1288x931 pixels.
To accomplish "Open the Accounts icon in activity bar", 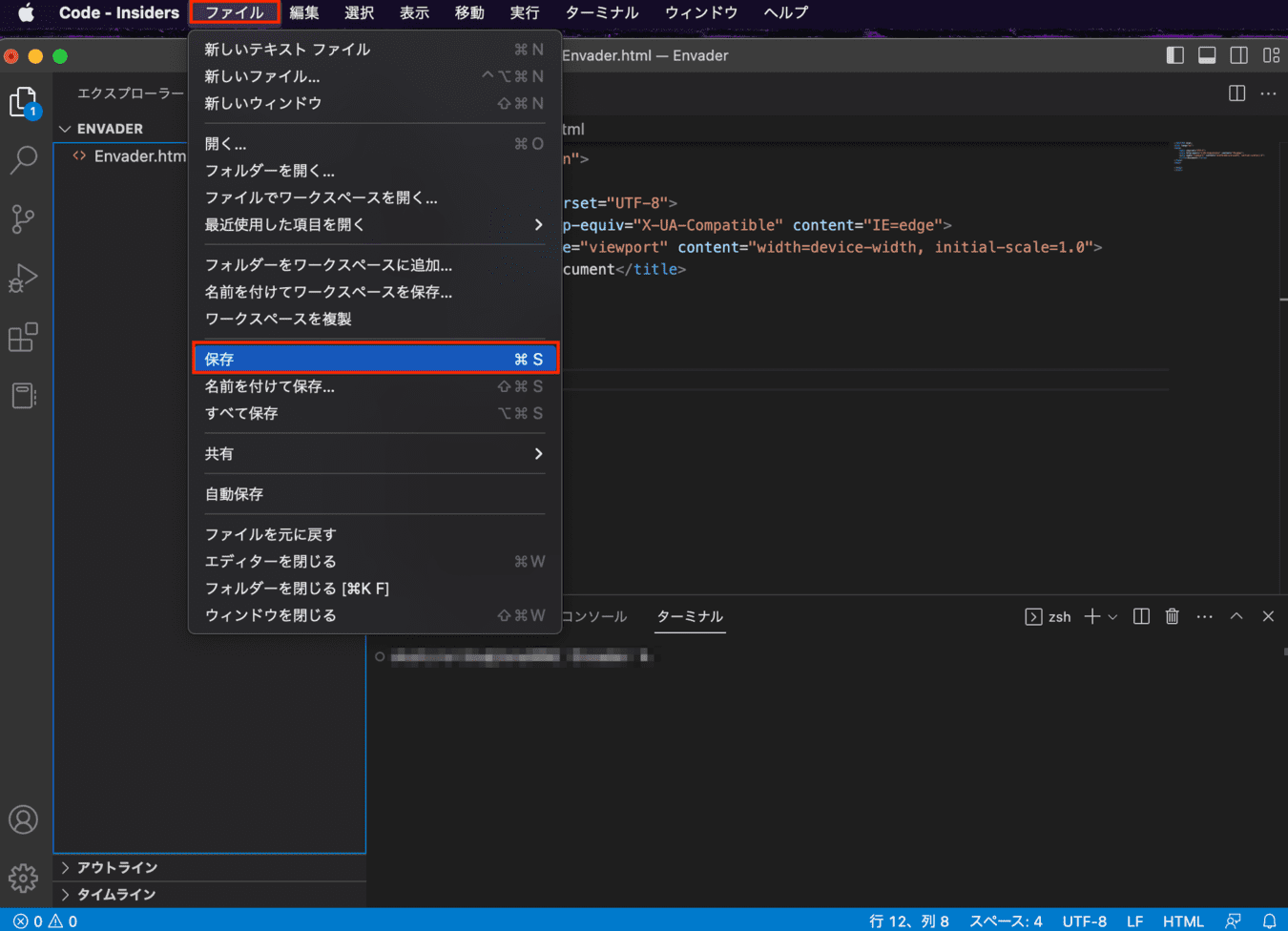I will click(23, 819).
